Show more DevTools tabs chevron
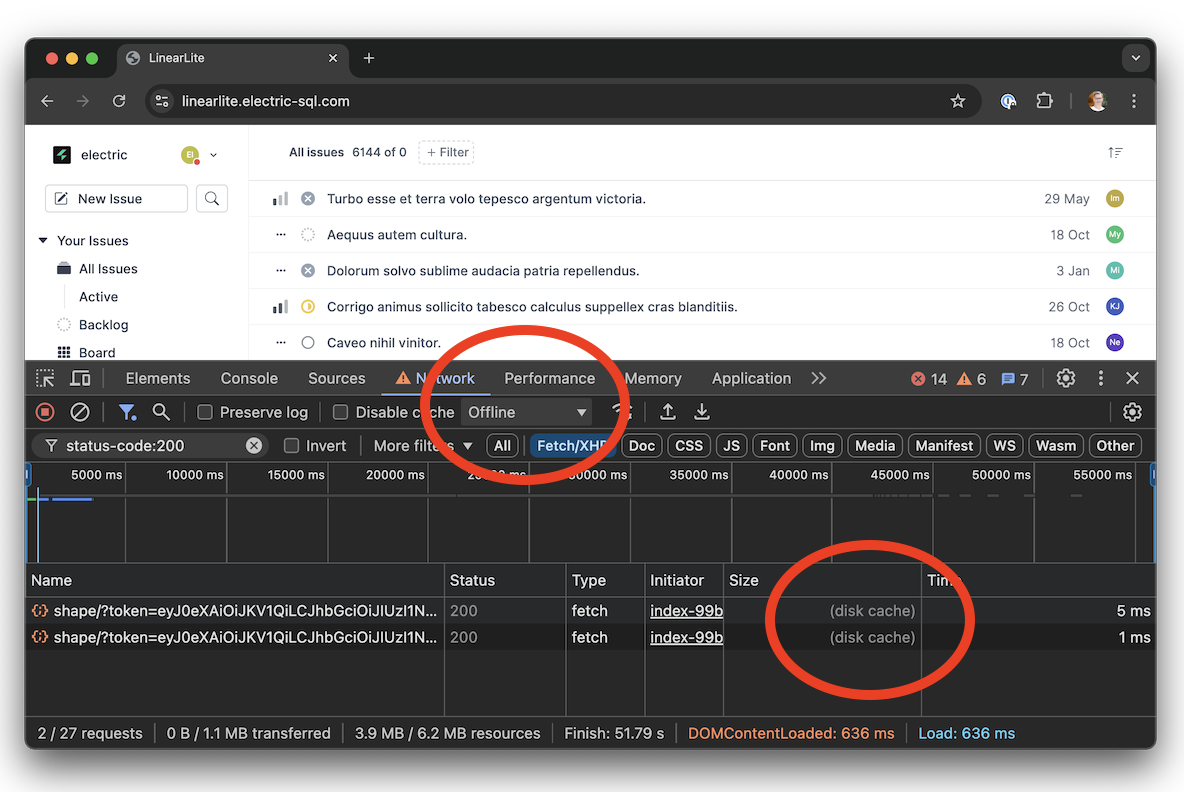This screenshot has height=792, width=1184. pyautogui.click(x=819, y=378)
